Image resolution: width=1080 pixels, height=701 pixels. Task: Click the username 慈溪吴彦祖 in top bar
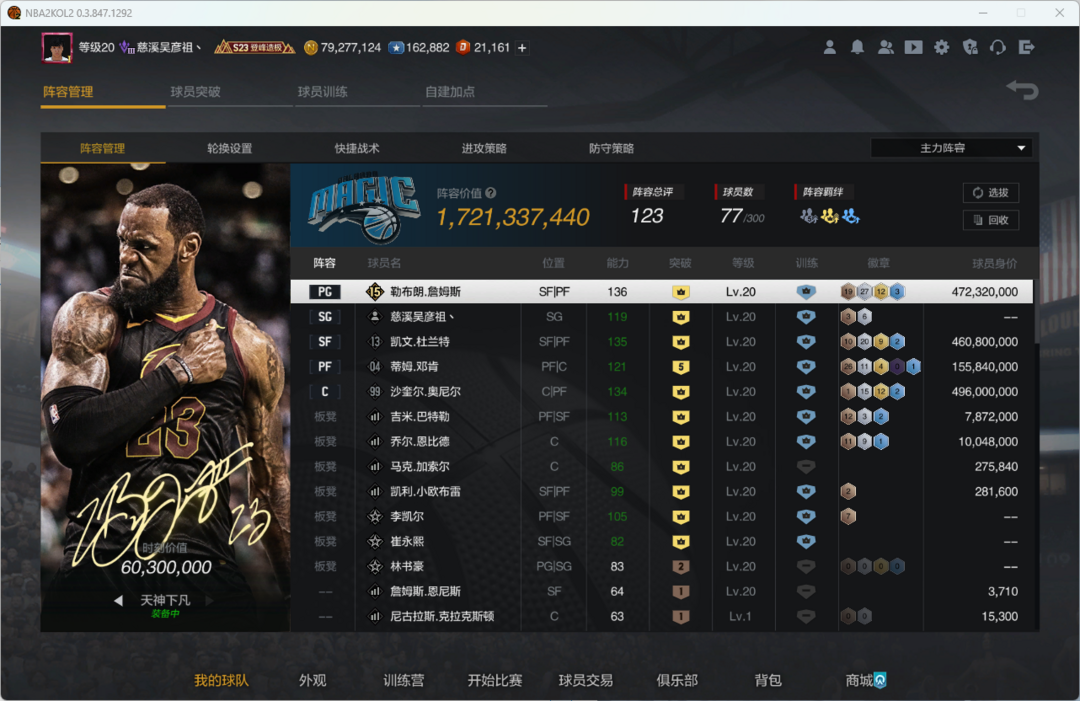tap(168, 48)
